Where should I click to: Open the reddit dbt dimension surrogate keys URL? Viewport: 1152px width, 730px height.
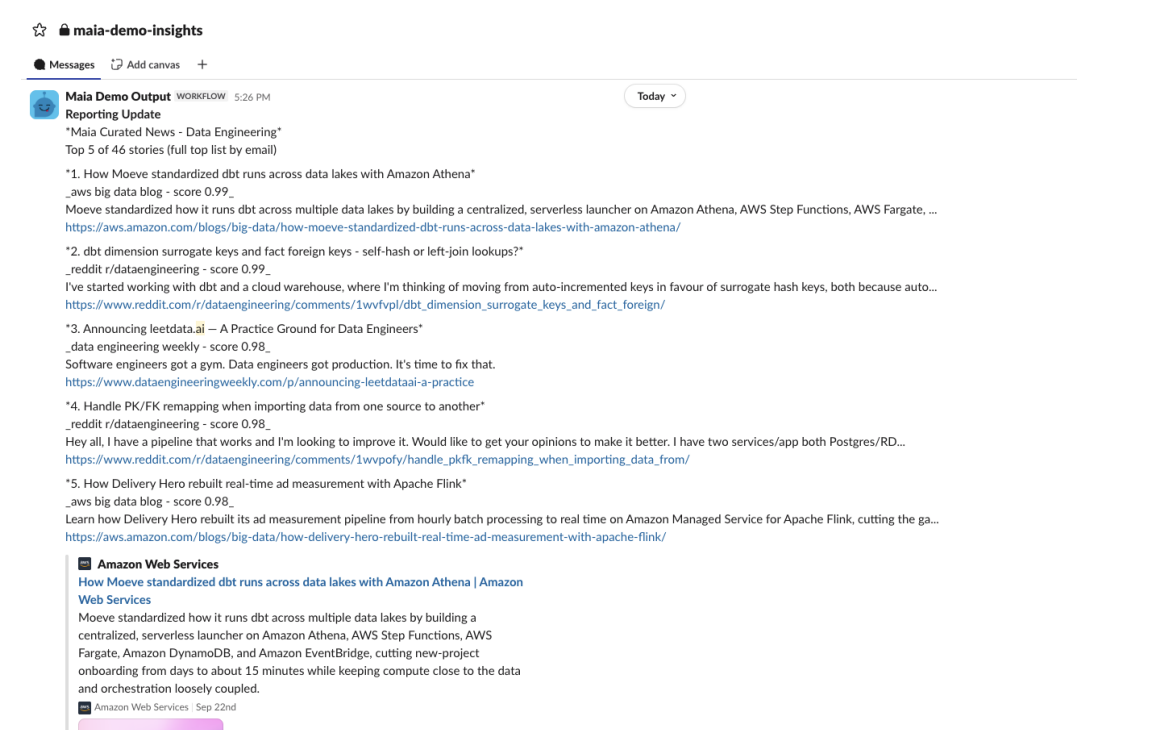click(365, 304)
